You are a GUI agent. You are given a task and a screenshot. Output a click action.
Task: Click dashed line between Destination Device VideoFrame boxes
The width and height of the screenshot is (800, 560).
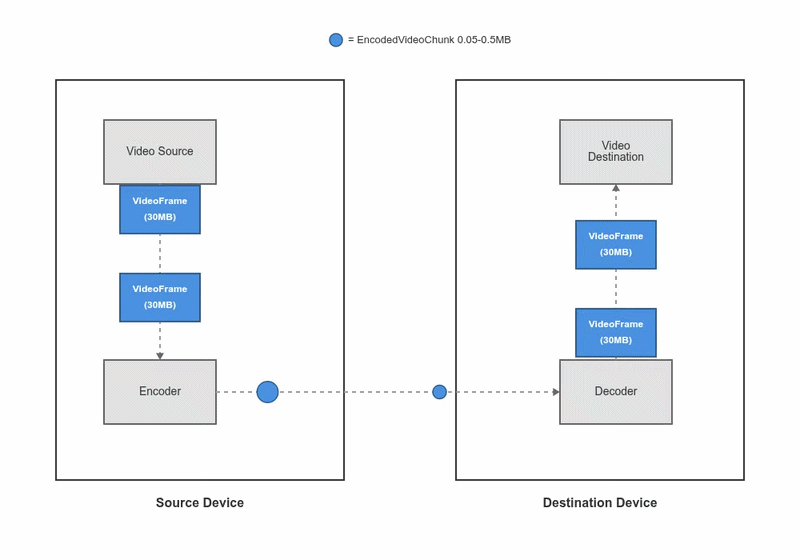click(x=616, y=289)
